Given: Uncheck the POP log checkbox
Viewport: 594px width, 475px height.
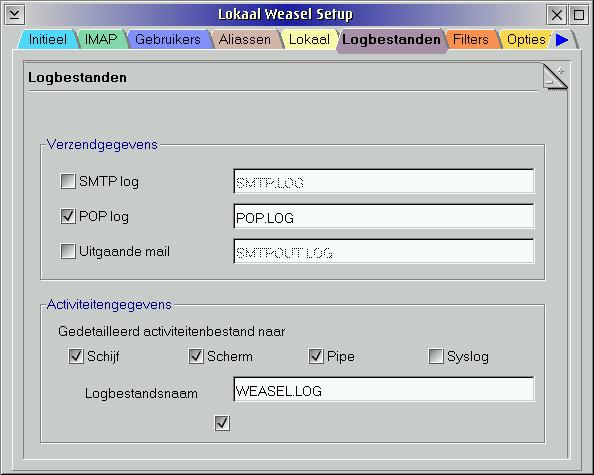Looking at the screenshot, I should tap(68, 216).
